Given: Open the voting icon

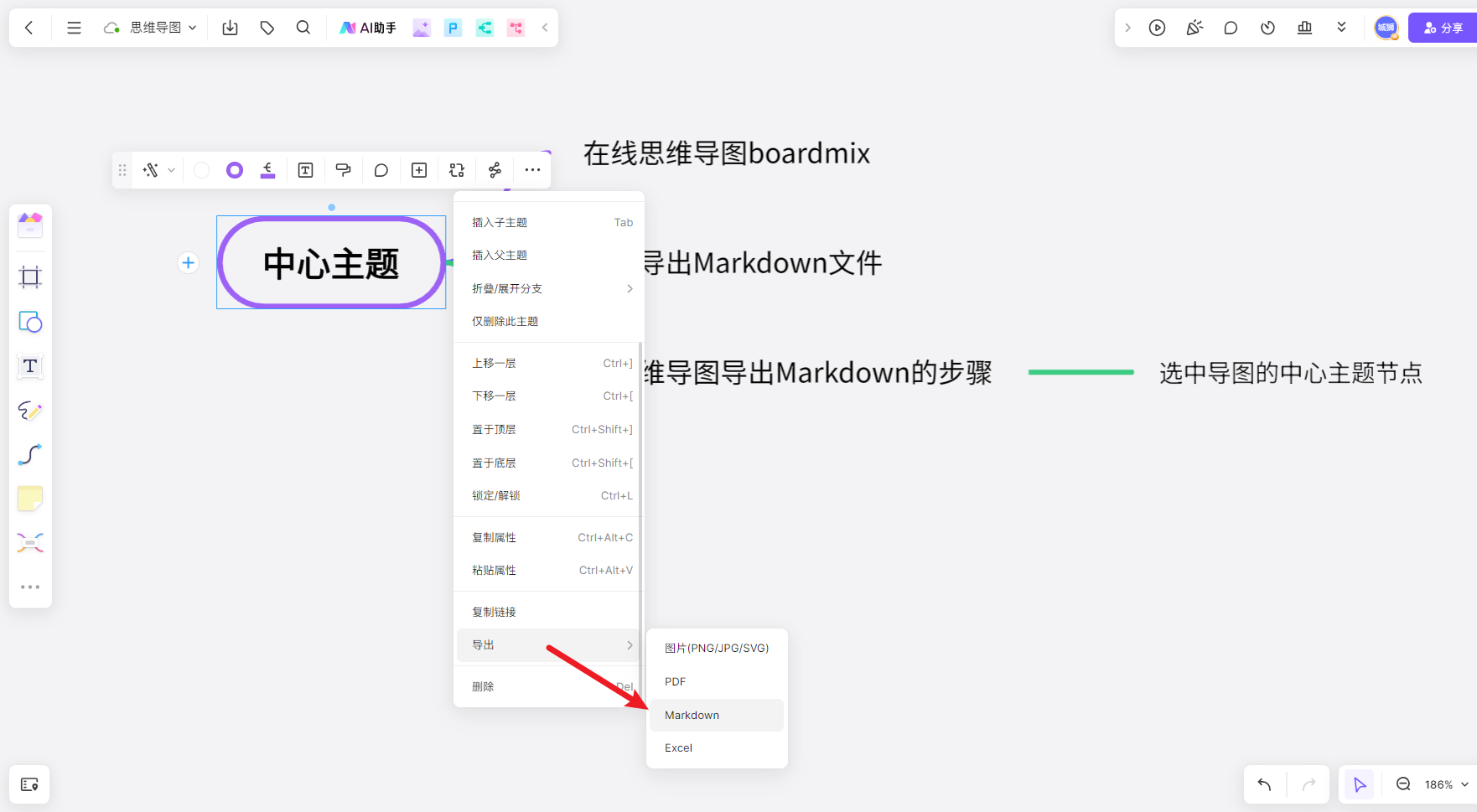Looking at the screenshot, I should tap(1304, 28).
